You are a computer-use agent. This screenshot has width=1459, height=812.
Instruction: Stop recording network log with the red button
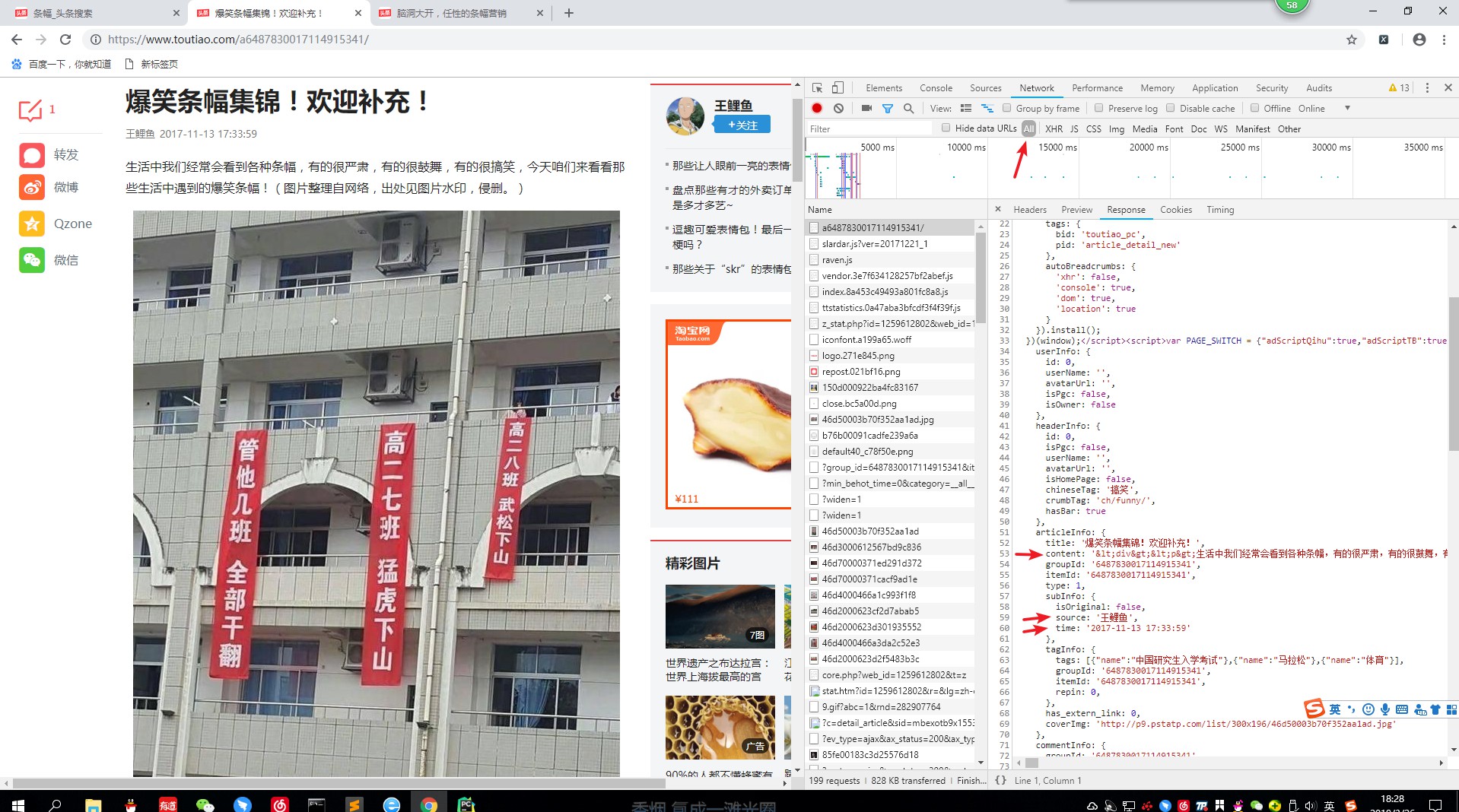tap(817, 109)
